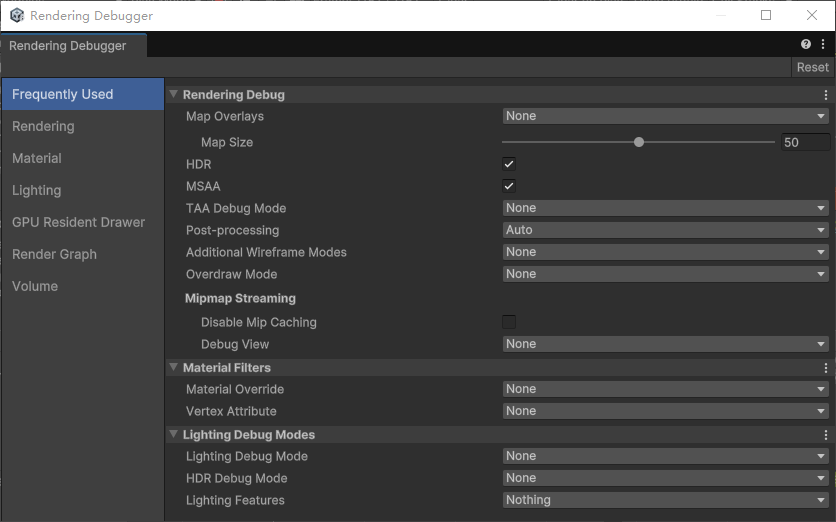The width and height of the screenshot is (836, 522).
Task: Disable the HDR checkbox
Action: pos(509,164)
